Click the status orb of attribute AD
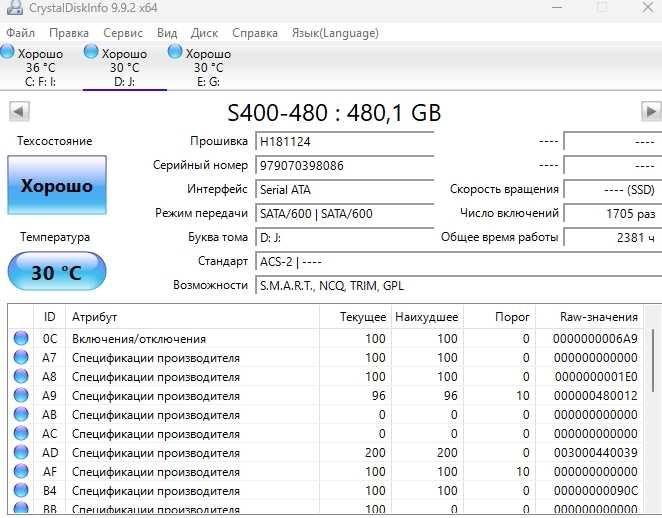The image size is (662, 518). [x=21, y=452]
